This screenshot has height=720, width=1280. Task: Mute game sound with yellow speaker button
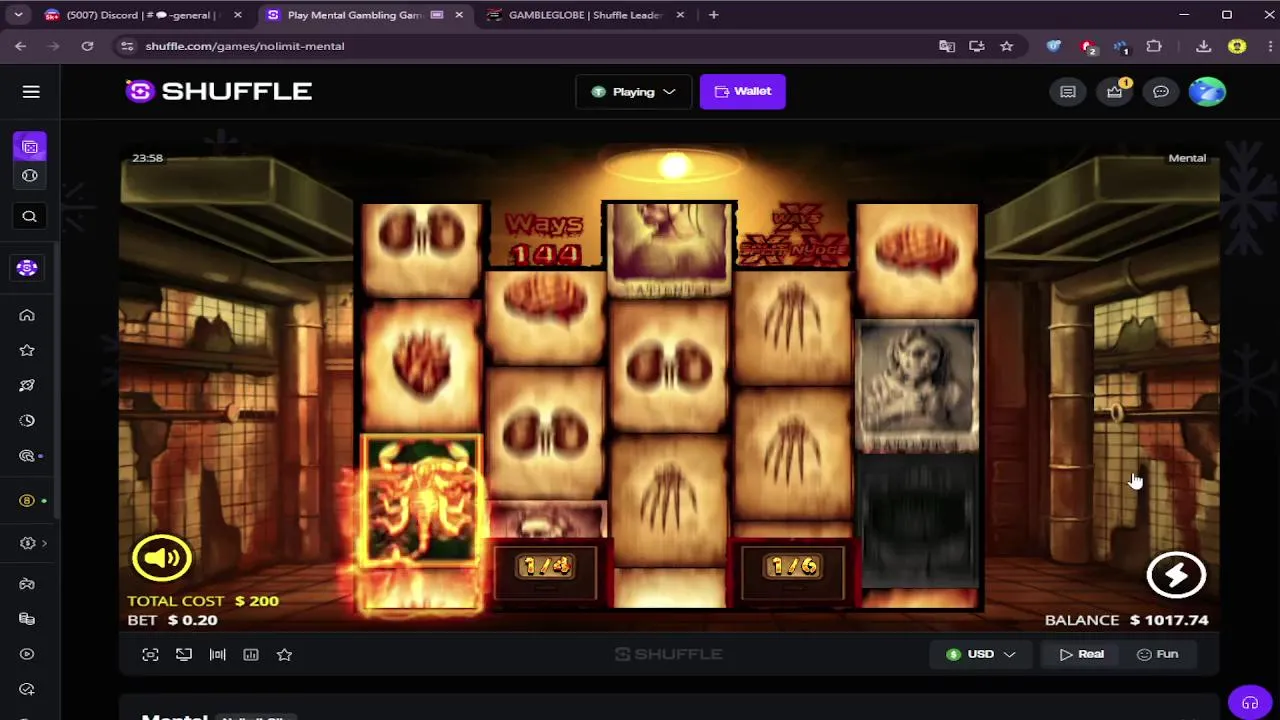[162, 558]
